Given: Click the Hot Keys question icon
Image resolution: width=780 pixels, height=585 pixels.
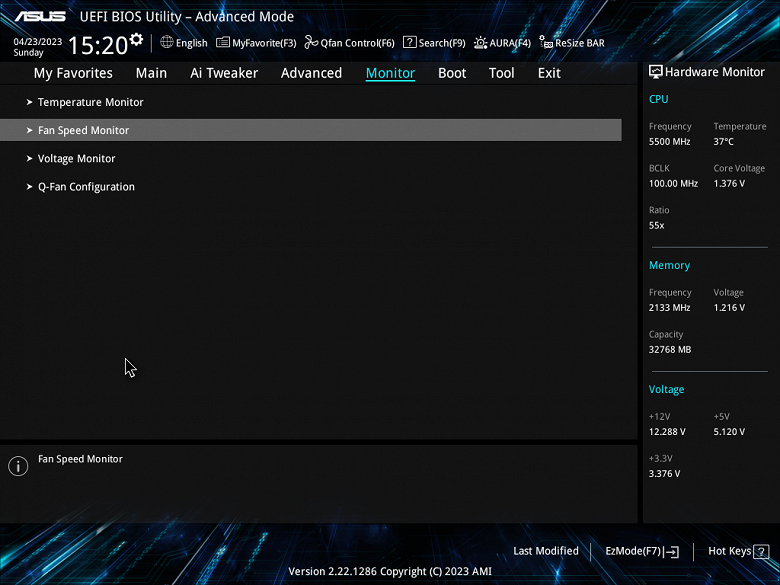Looking at the screenshot, I should tap(761, 552).
